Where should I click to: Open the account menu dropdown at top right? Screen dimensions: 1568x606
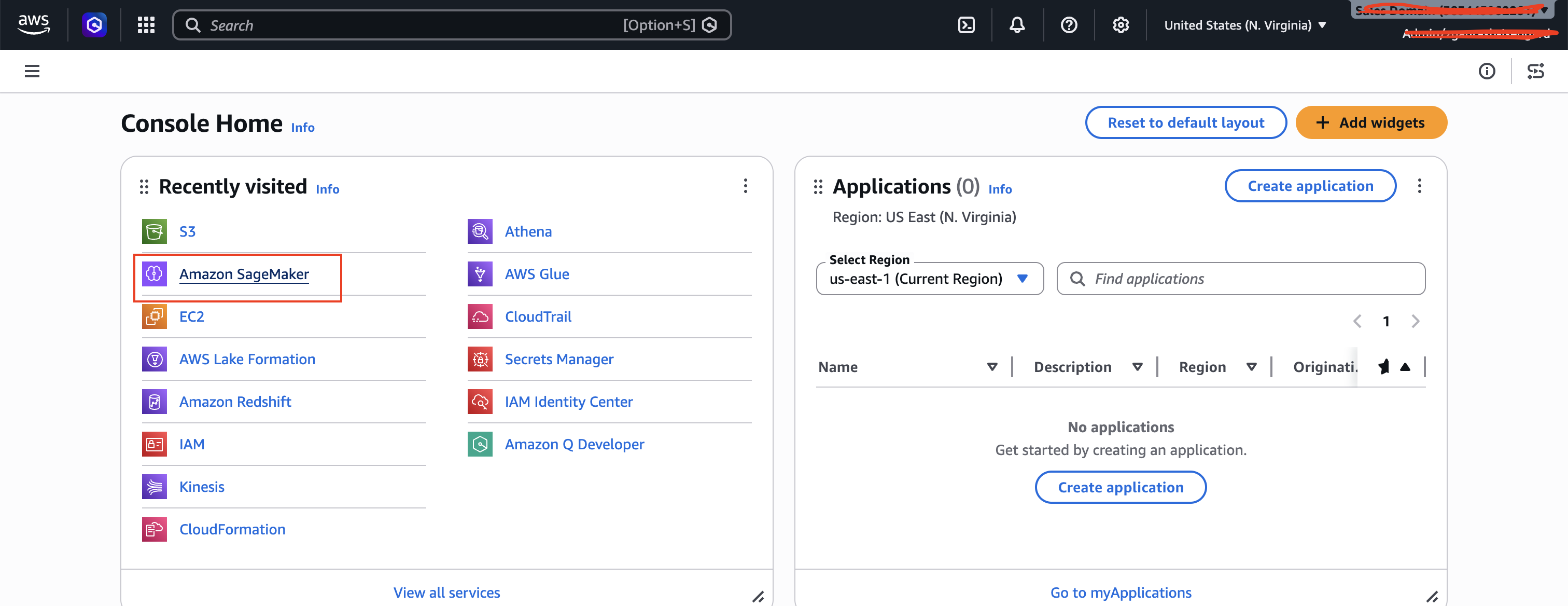coord(1452,10)
